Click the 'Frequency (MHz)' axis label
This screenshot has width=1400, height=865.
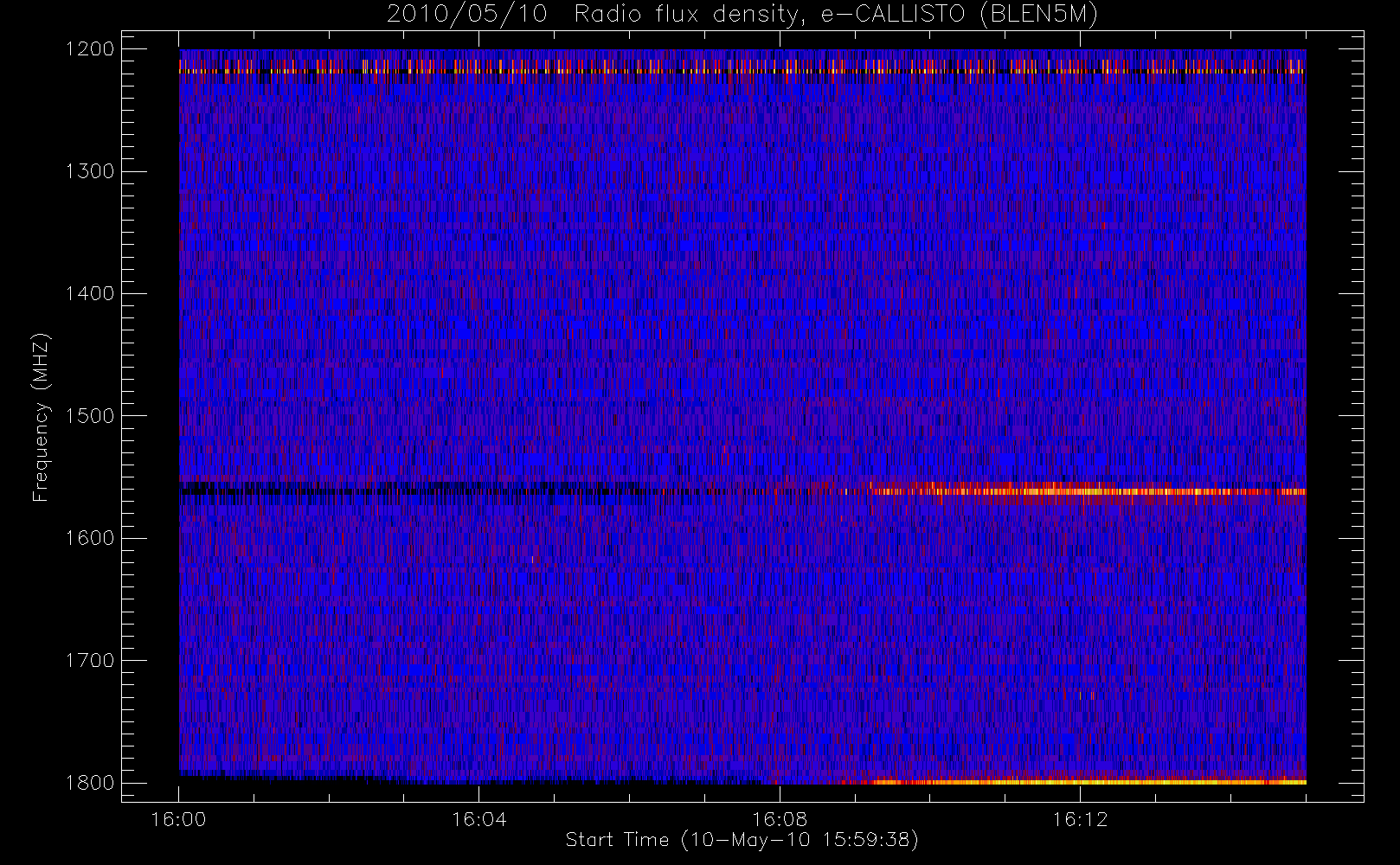(40, 418)
